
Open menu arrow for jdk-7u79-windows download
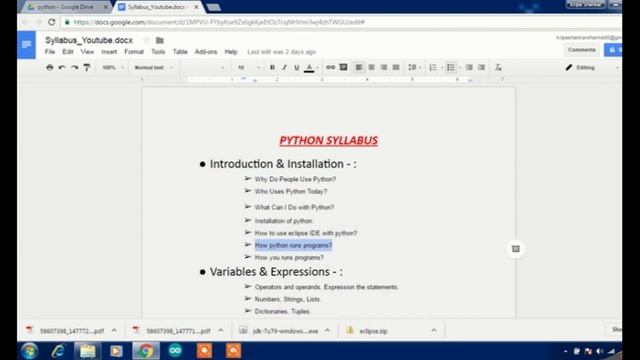327,331
